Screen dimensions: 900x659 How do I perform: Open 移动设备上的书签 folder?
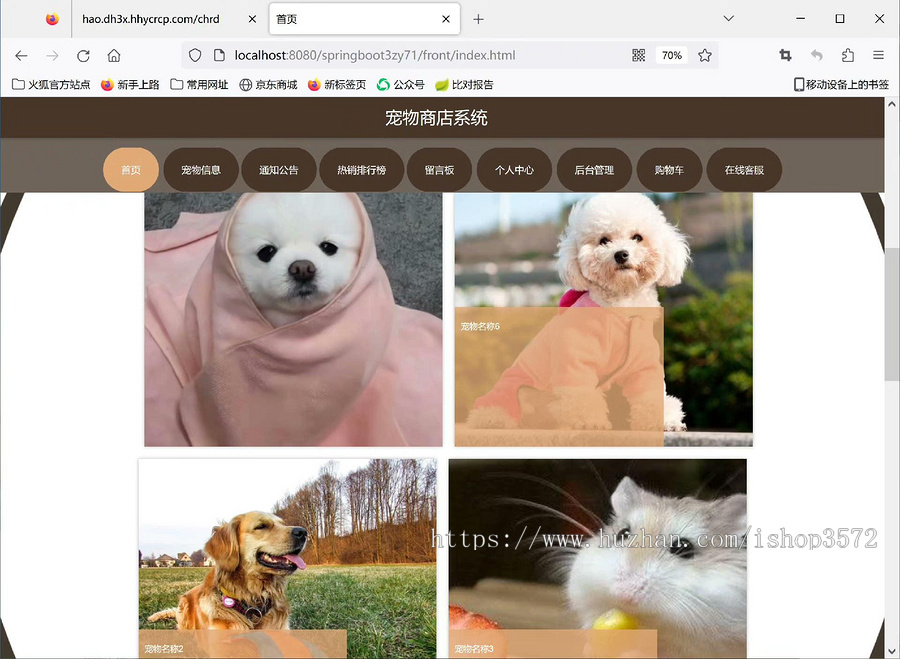pyautogui.click(x=841, y=85)
